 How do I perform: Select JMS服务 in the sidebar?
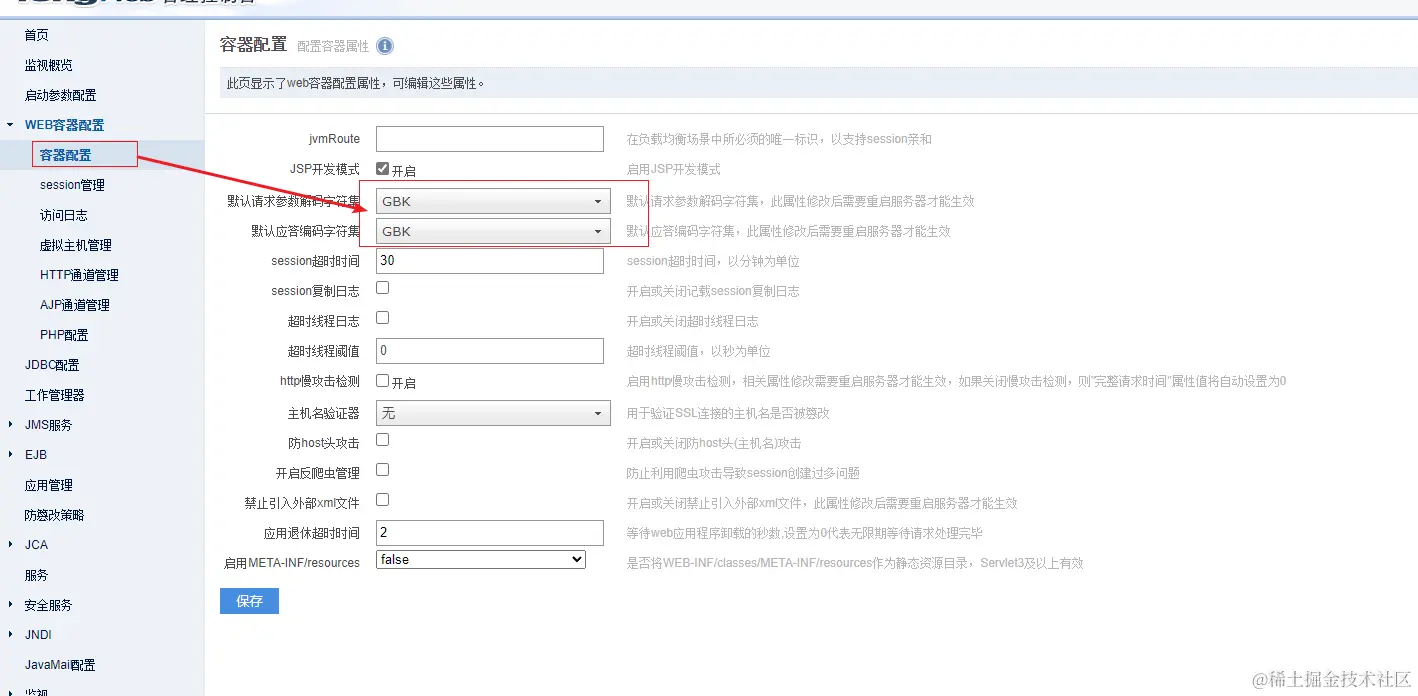pyautogui.click(x=48, y=425)
